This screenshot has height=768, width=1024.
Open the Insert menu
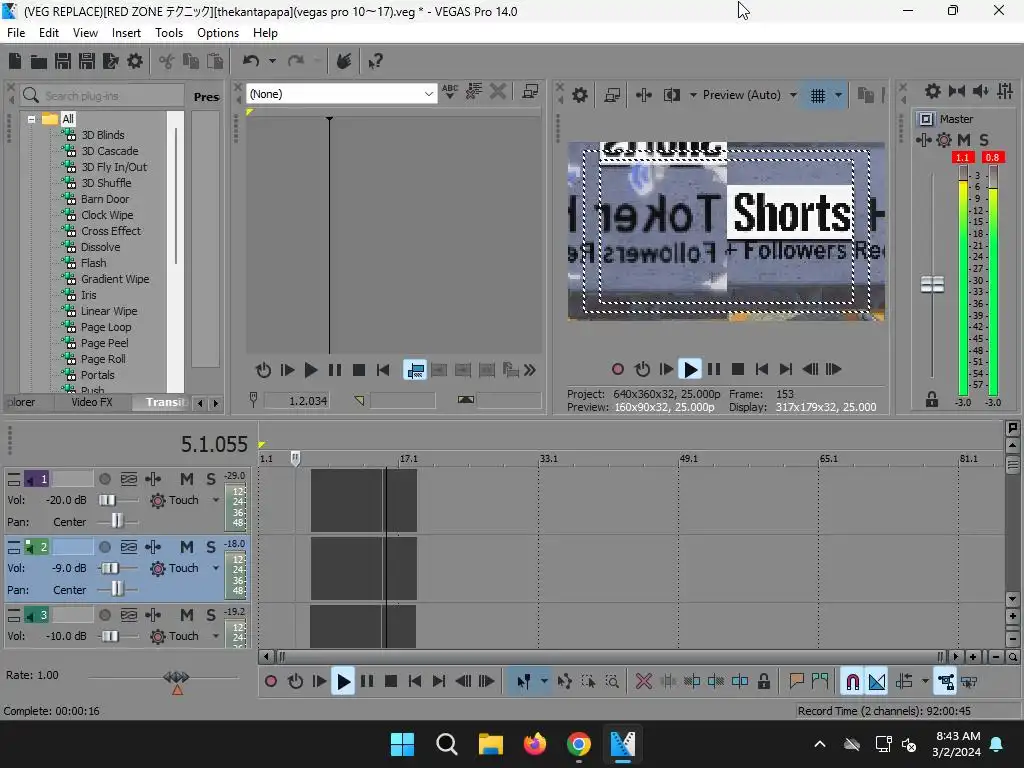click(x=126, y=33)
